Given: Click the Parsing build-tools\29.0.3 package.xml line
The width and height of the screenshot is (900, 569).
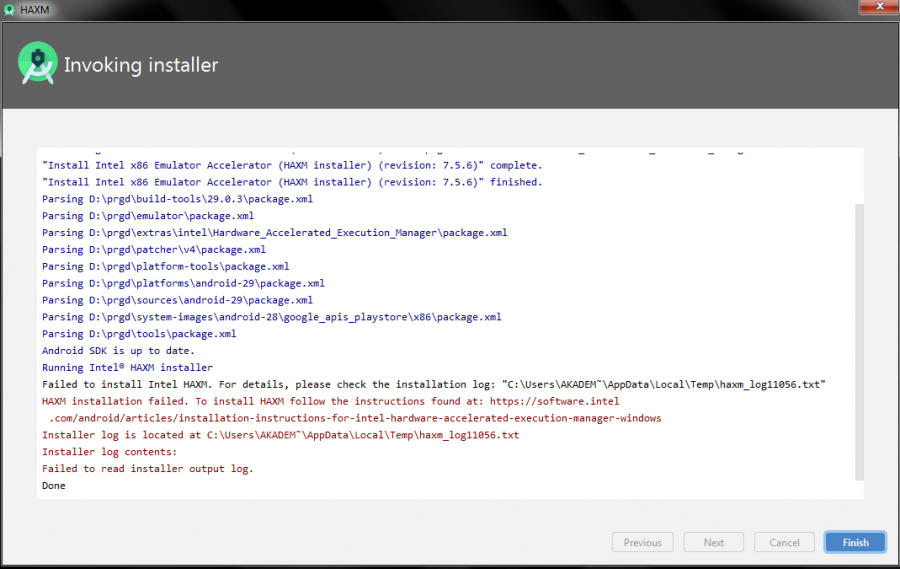Looking at the screenshot, I should pos(177,199).
